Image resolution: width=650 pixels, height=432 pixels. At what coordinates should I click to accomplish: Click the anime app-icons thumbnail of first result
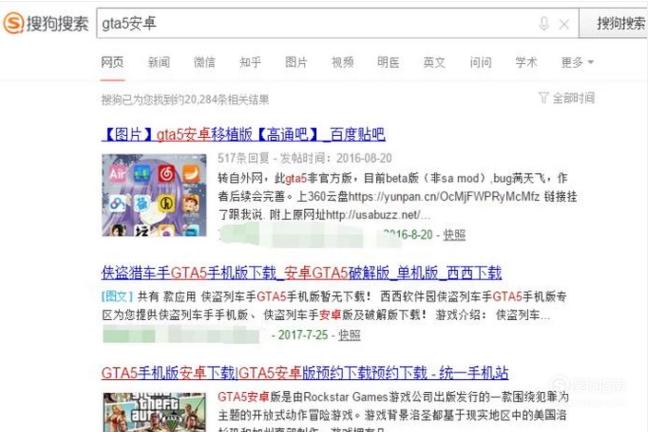154,195
